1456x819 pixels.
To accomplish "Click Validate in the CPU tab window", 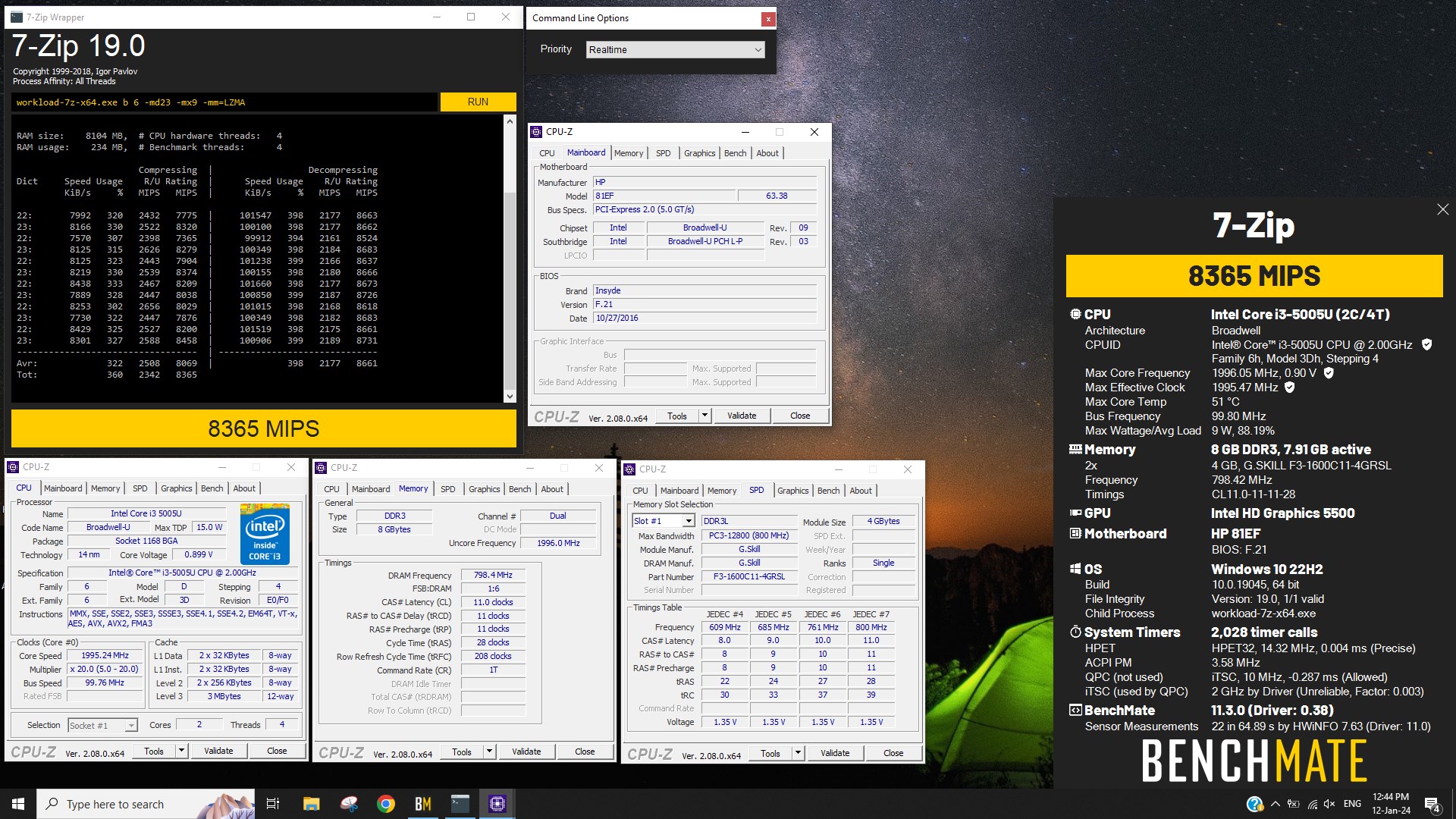I will coord(218,751).
